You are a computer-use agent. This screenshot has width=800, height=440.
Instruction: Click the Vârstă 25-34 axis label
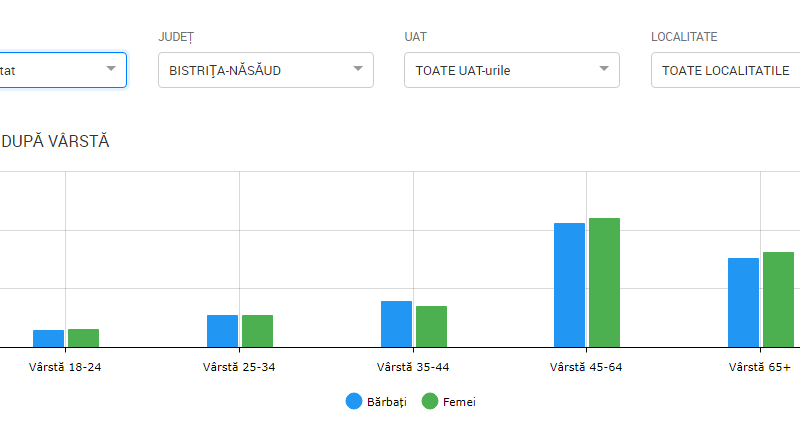click(239, 367)
